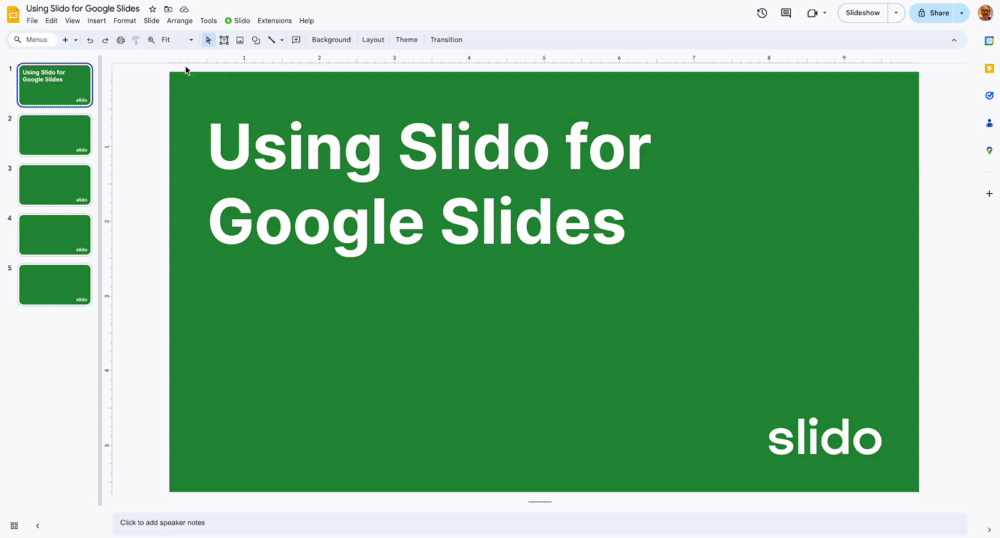Click the move to folder icon
The height and width of the screenshot is (538, 1000).
tap(168, 9)
